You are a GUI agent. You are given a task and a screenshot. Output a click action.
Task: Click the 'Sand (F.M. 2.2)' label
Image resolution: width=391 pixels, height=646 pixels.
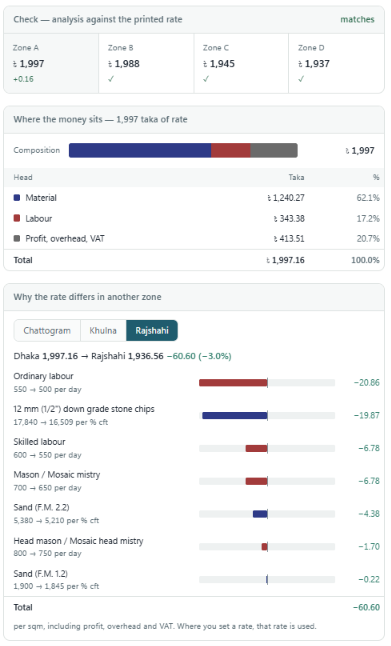click(x=41, y=507)
